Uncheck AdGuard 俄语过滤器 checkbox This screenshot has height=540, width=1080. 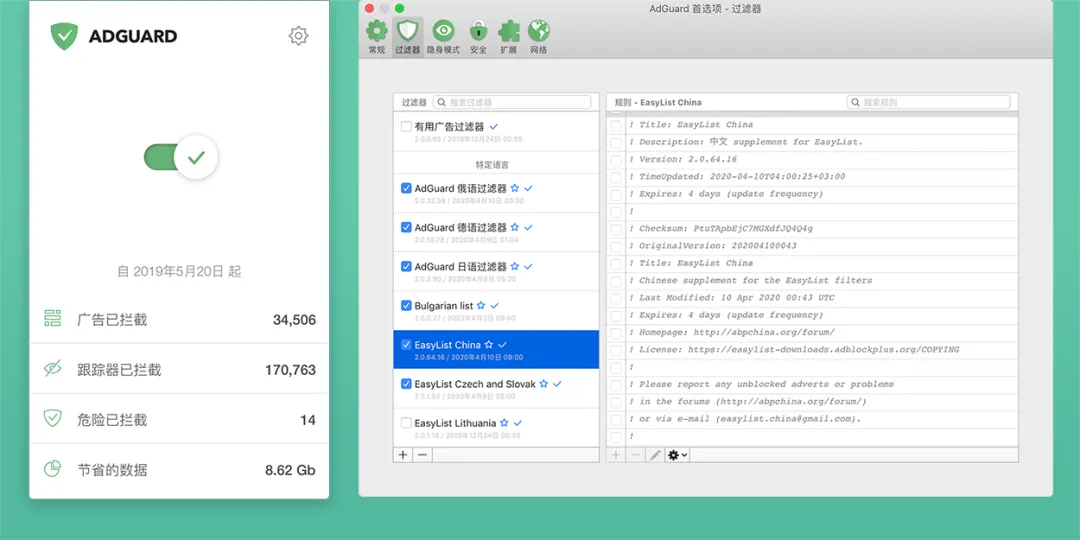tap(406, 188)
